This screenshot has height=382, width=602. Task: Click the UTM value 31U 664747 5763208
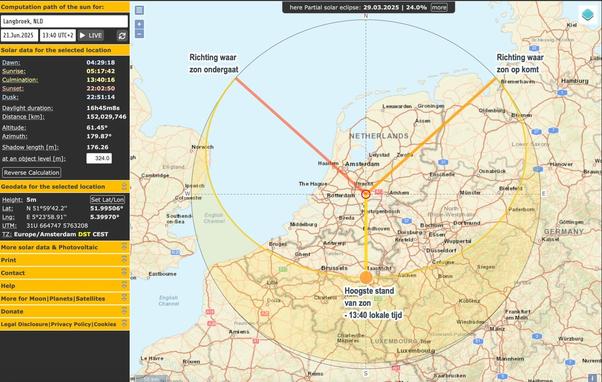coord(57,226)
